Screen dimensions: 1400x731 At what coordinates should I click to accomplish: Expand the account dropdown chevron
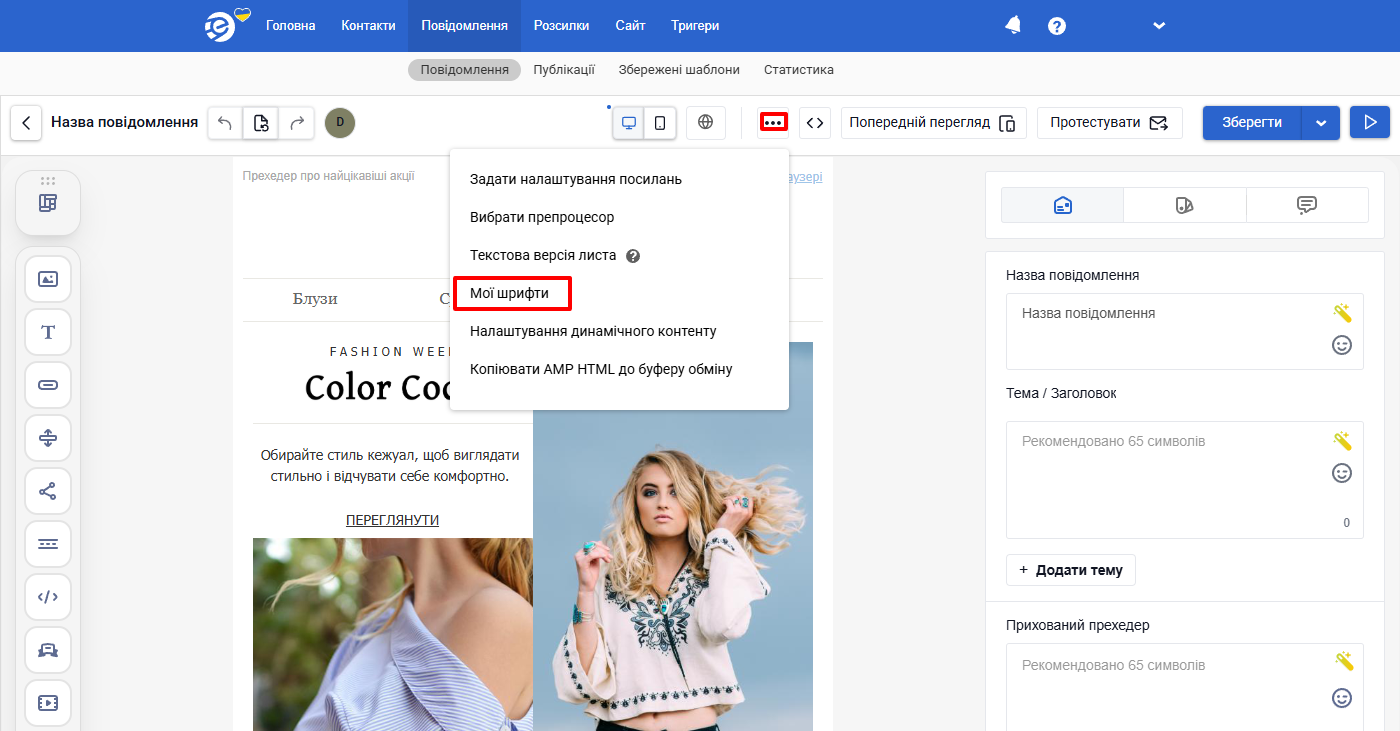click(1159, 26)
